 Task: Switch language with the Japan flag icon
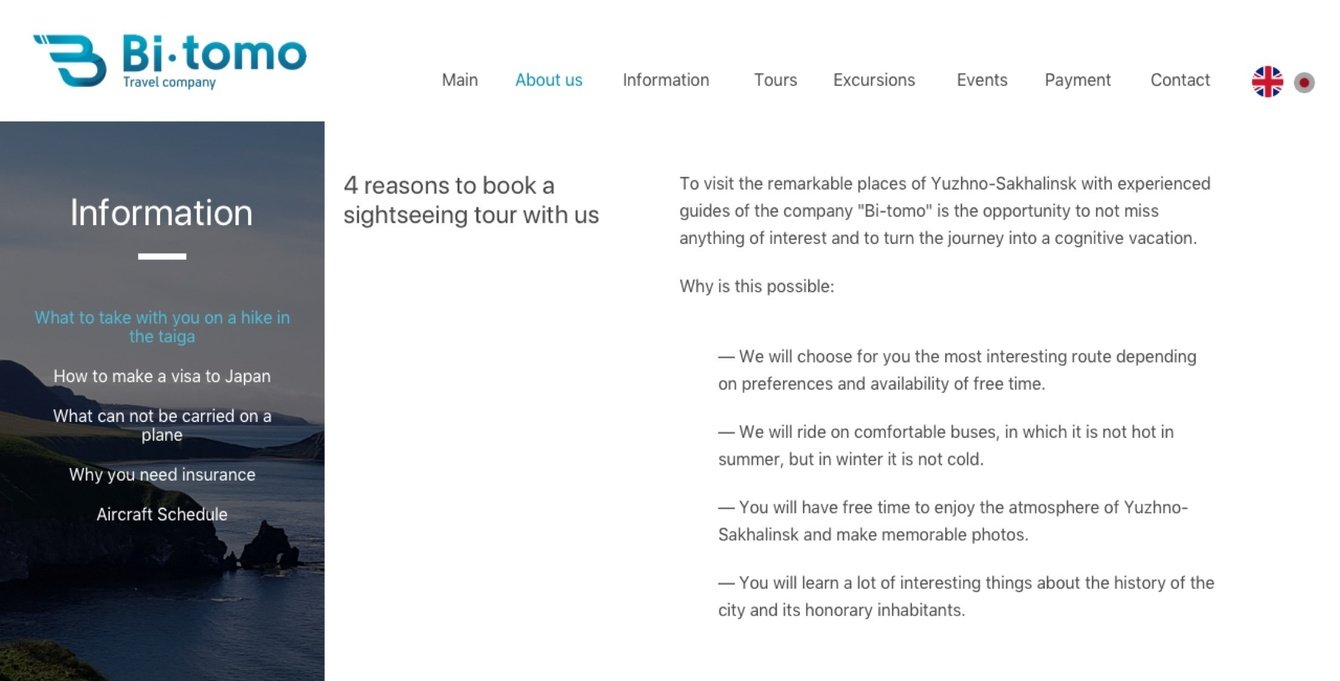[x=1304, y=83]
